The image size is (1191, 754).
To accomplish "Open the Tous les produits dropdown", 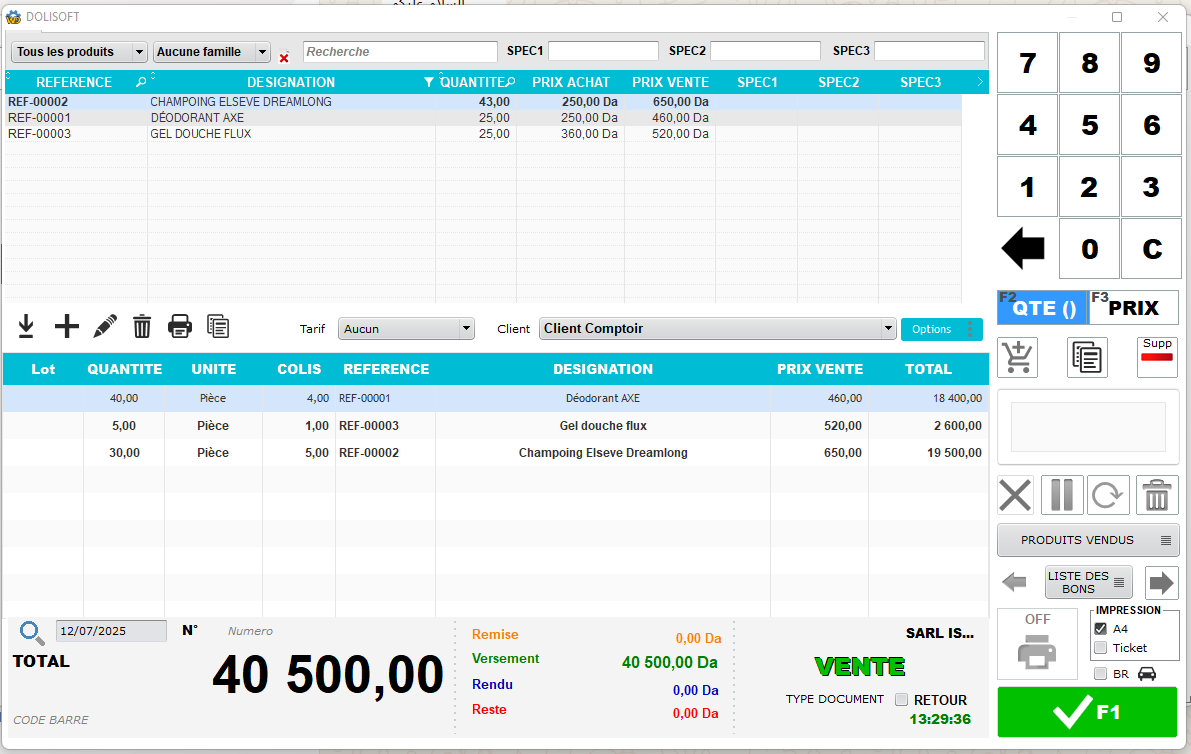I will [80, 52].
